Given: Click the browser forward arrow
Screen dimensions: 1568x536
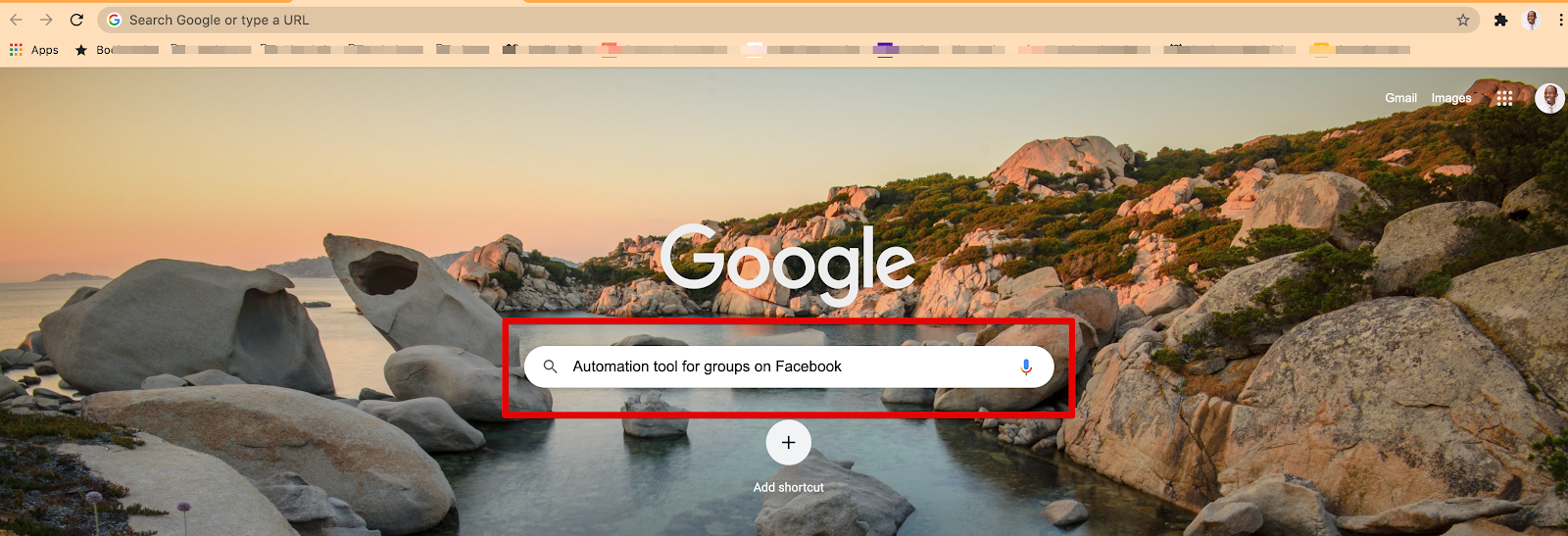Looking at the screenshot, I should point(46,20).
